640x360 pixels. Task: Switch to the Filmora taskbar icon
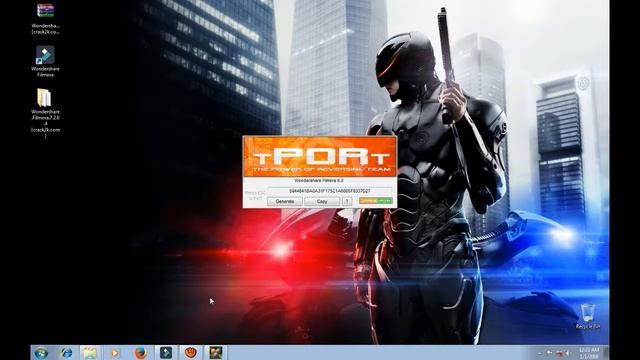166,353
